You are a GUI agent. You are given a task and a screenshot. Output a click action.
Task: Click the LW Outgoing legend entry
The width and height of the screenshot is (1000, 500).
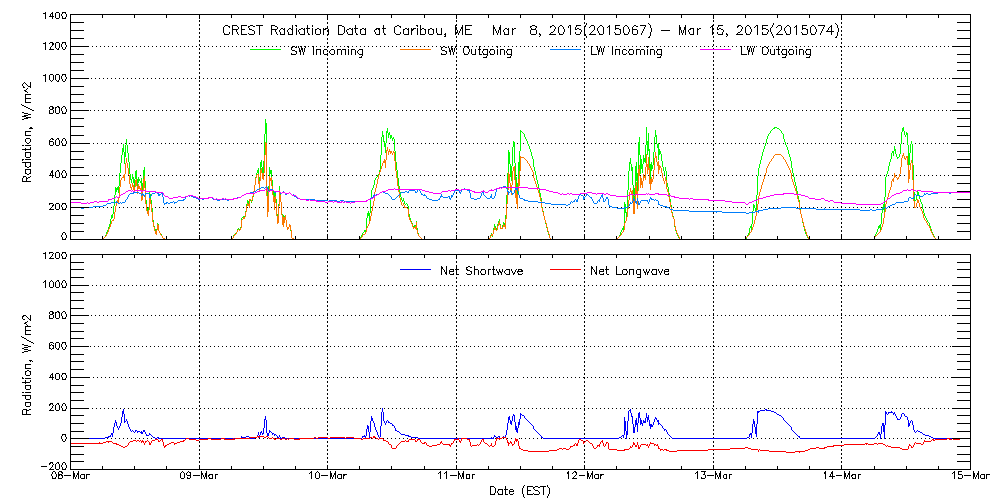point(775,51)
